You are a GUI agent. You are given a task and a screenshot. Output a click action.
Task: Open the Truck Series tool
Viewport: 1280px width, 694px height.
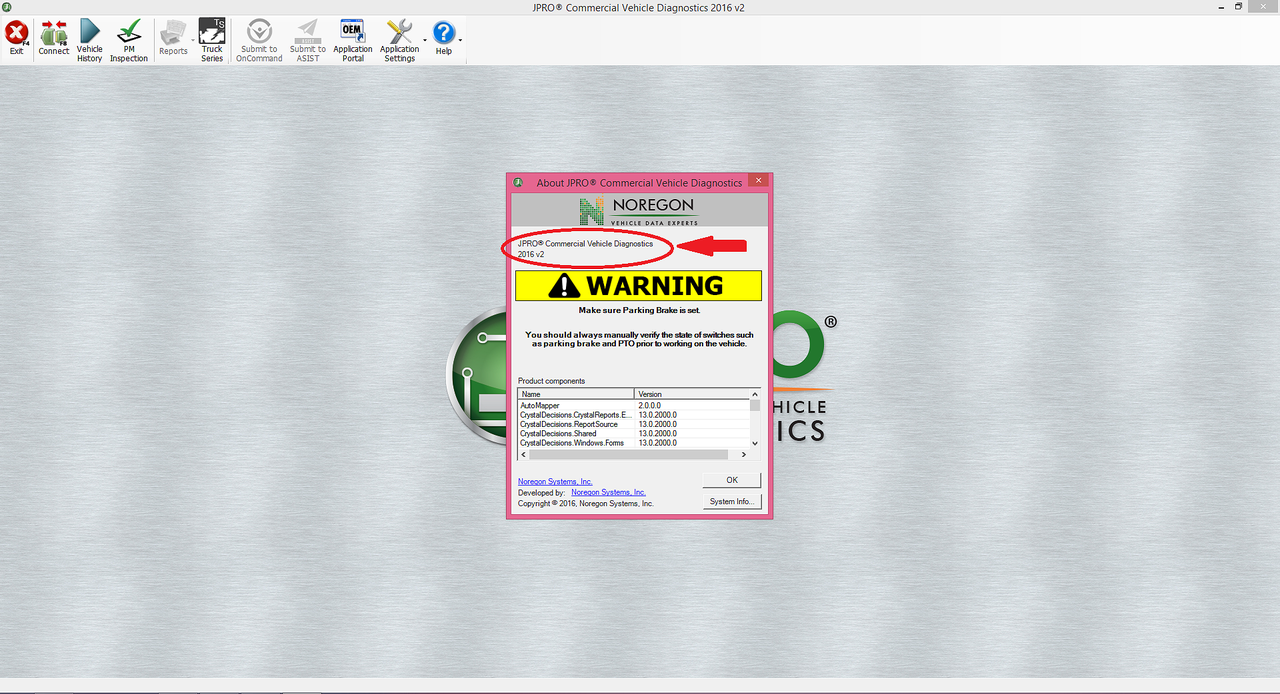[x=212, y=40]
